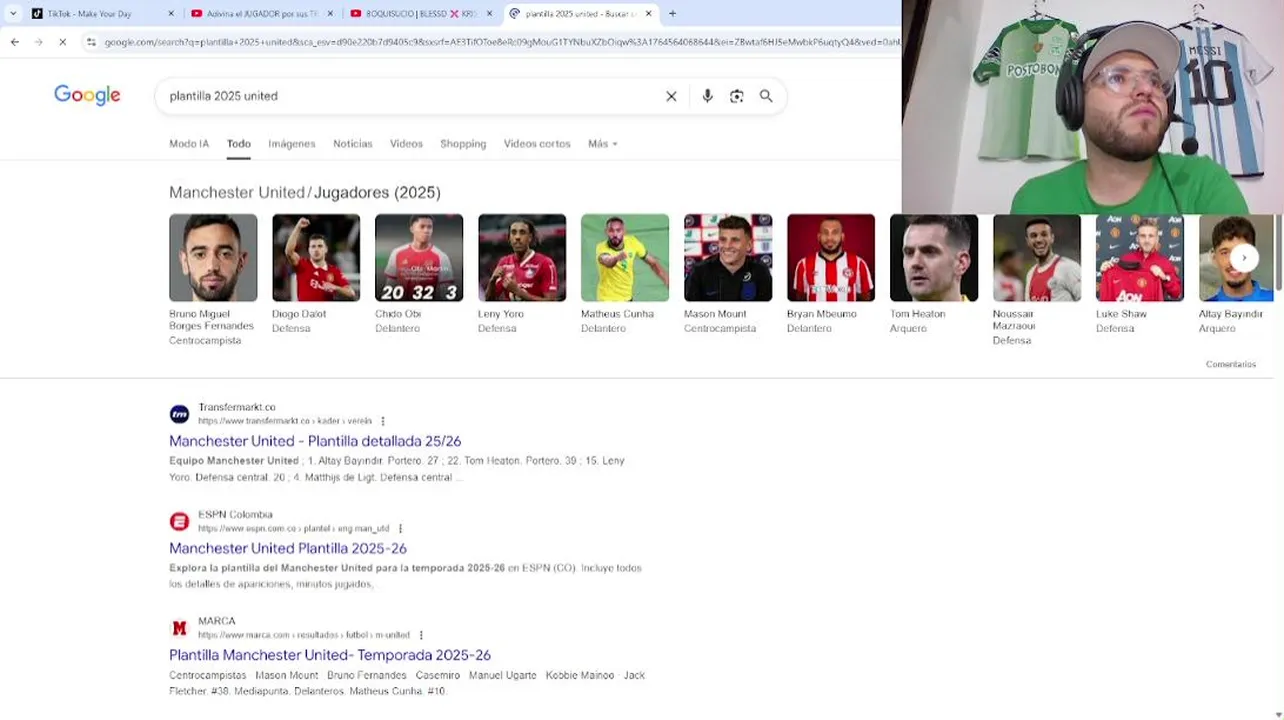View site information icon in address bar
The width and height of the screenshot is (1284, 720).
91,42
